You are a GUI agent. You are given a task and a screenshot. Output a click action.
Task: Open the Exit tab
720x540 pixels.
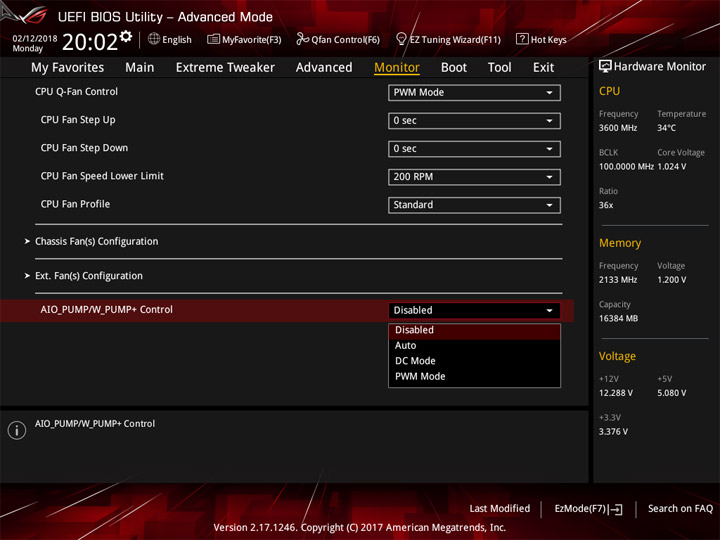[543, 68]
